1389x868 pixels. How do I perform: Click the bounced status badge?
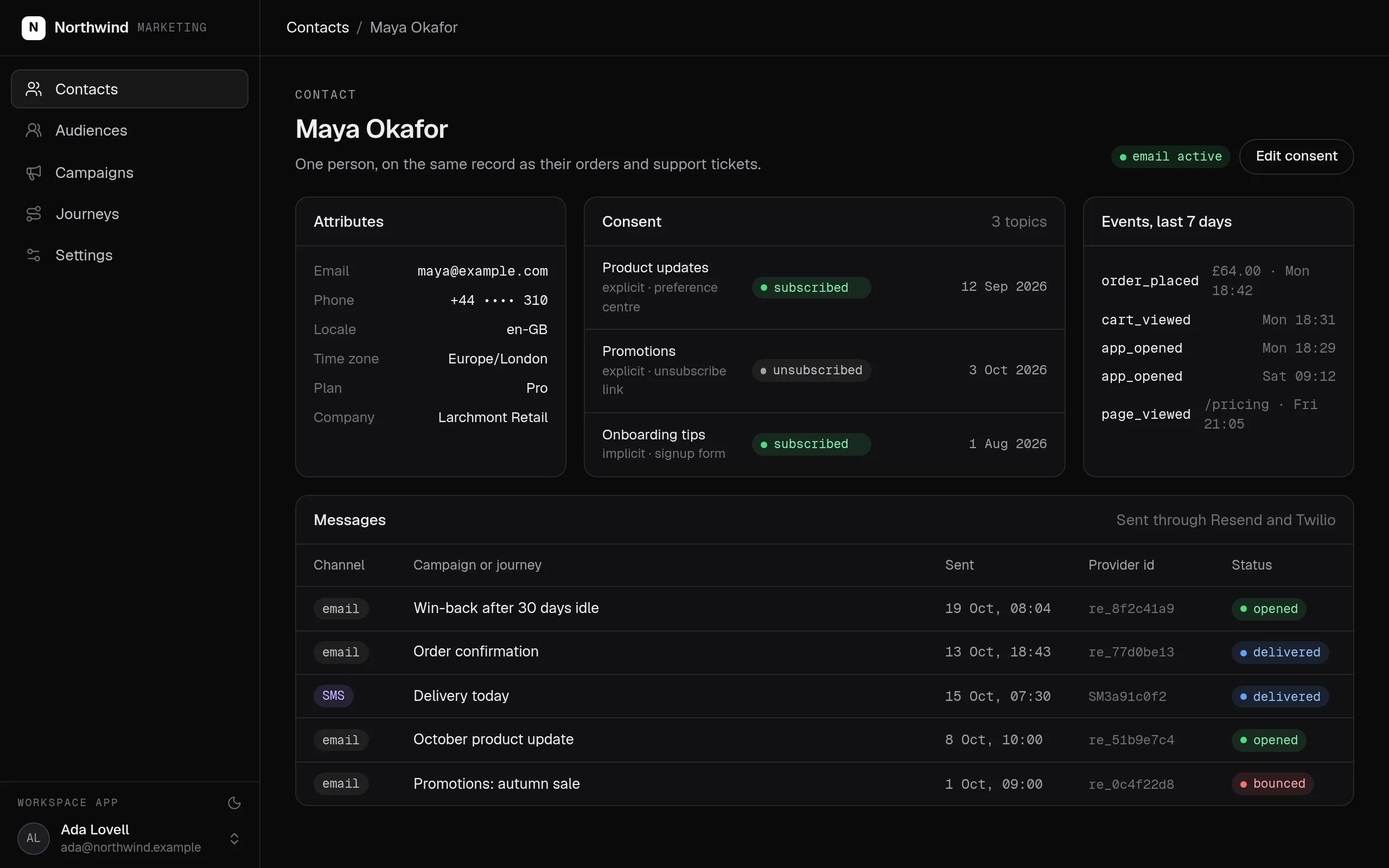pos(1272,783)
